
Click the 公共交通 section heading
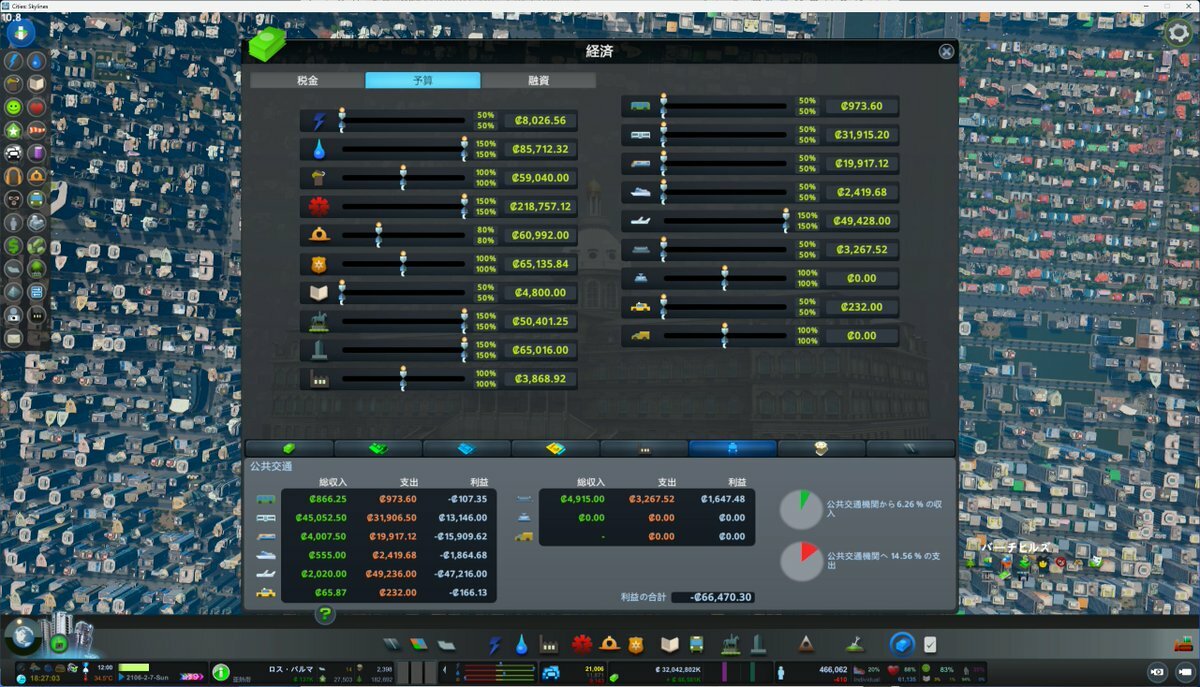tap(271, 467)
